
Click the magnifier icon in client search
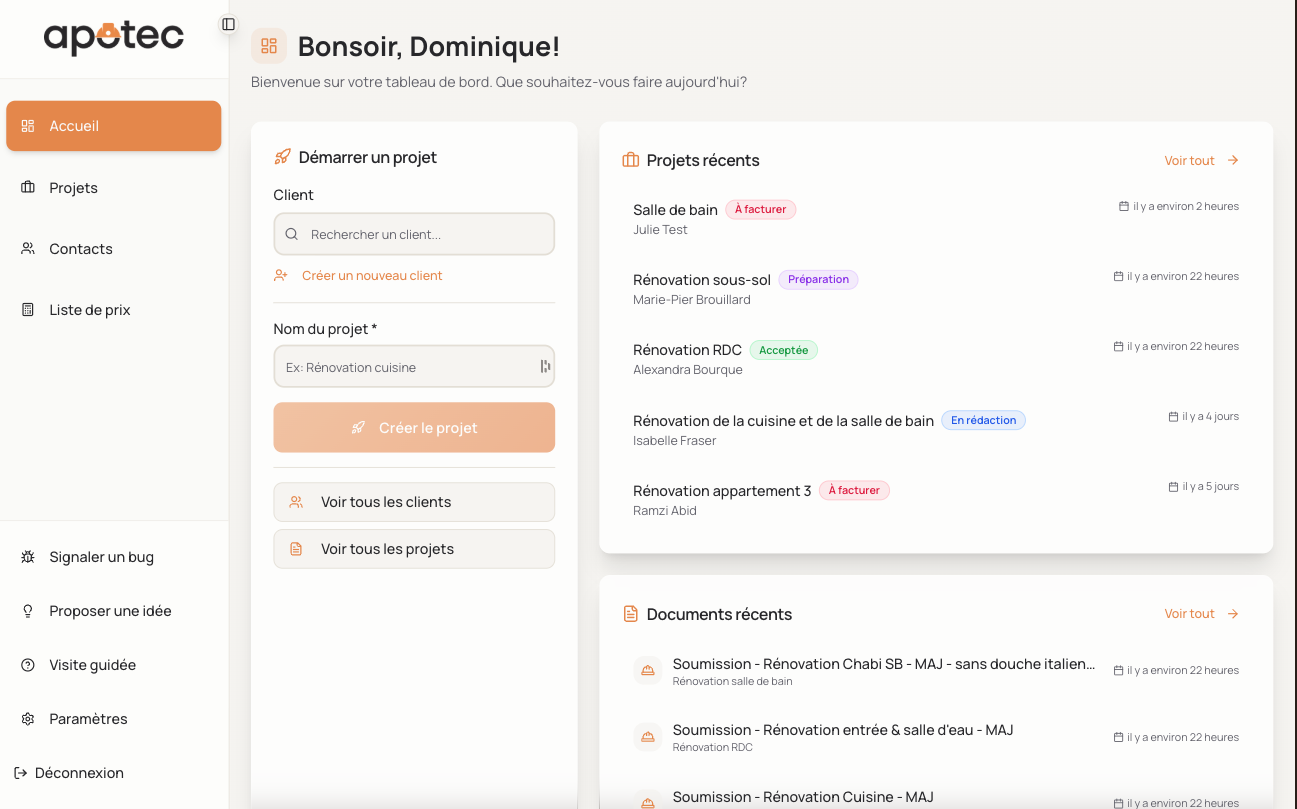click(292, 234)
